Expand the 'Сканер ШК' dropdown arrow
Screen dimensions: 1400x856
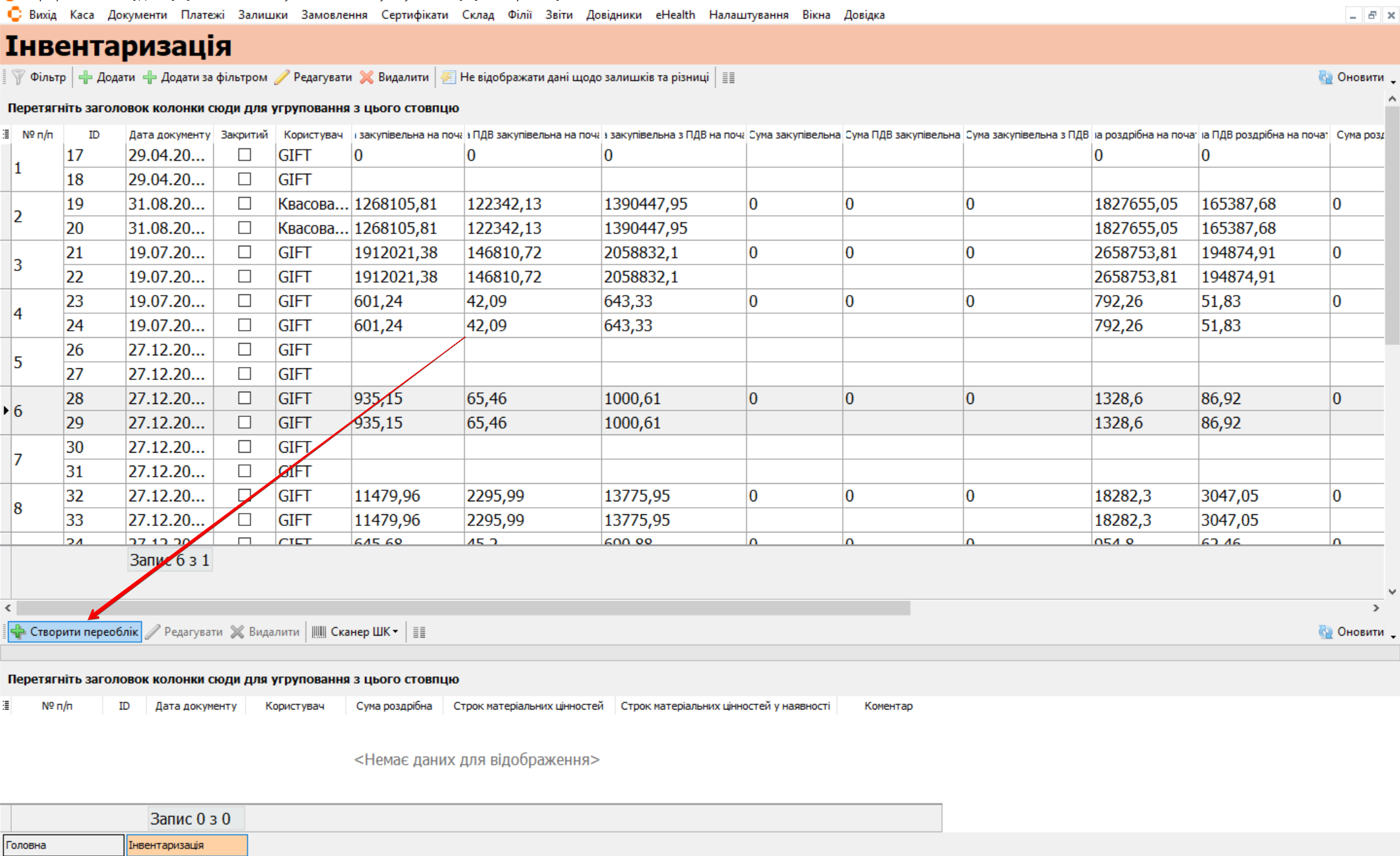(396, 632)
